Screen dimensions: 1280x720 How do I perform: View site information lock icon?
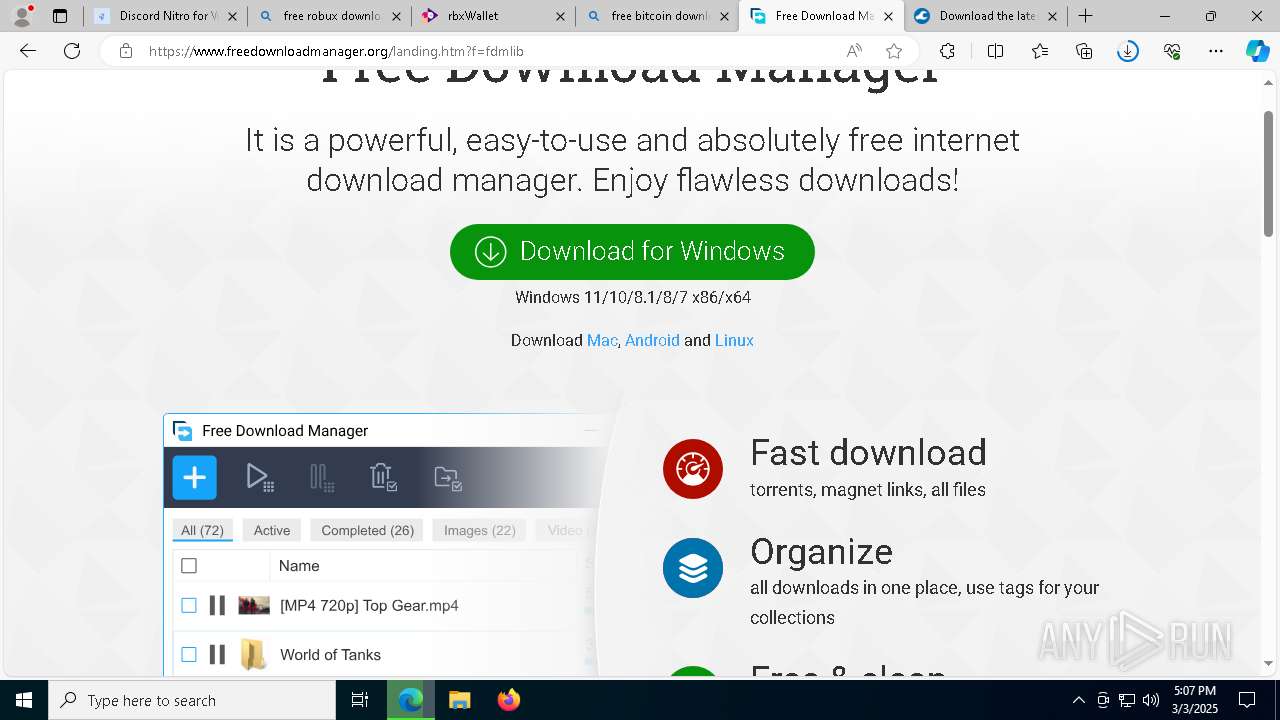click(x=126, y=51)
